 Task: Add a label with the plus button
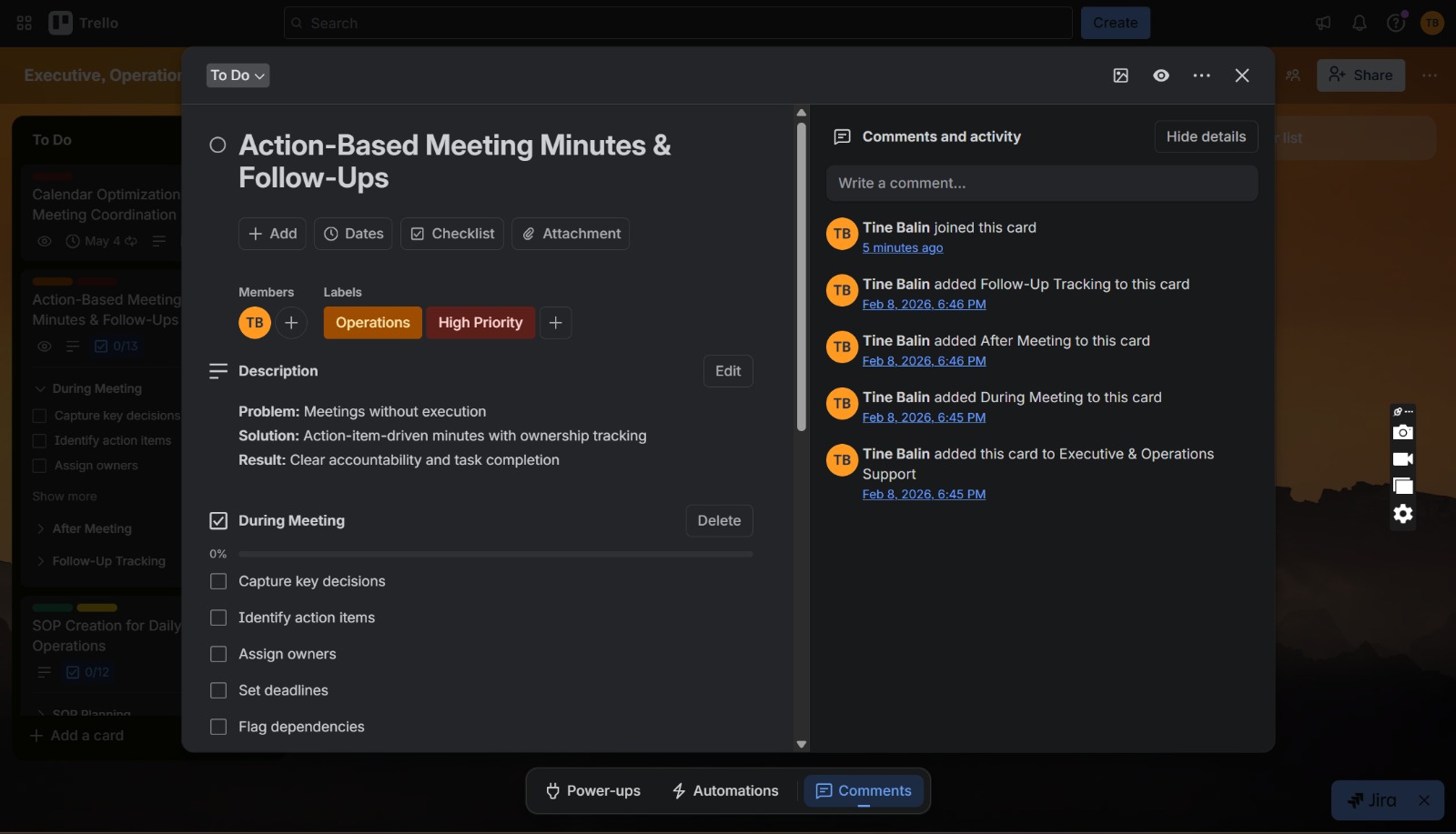[556, 323]
